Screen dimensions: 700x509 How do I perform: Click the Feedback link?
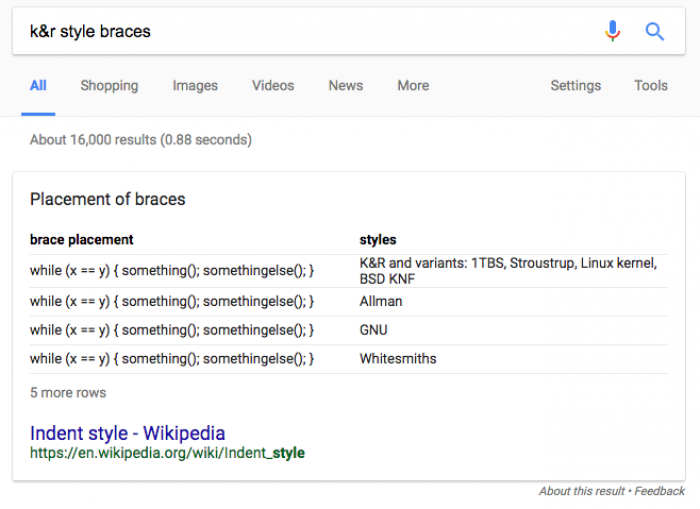pos(659,491)
